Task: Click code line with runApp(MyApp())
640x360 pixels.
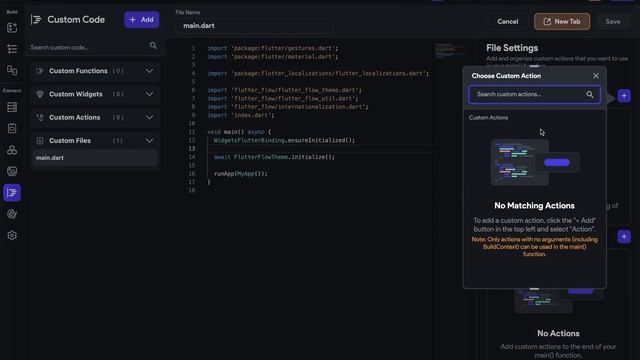Action: (x=241, y=174)
